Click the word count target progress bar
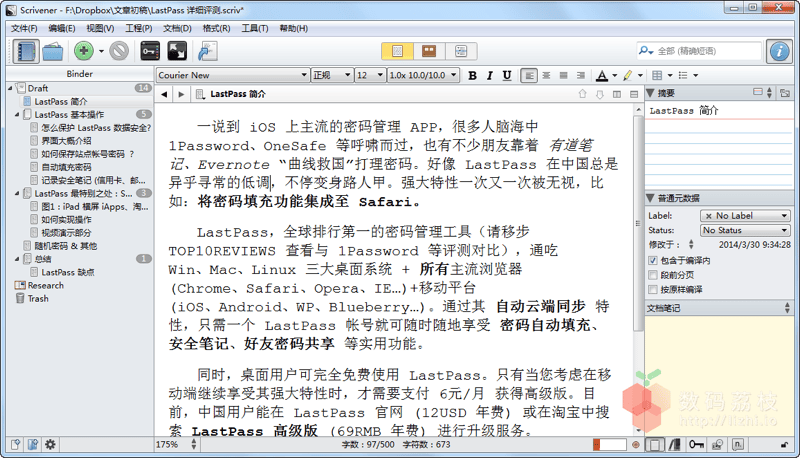The image size is (800, 458). pos(609,445)
